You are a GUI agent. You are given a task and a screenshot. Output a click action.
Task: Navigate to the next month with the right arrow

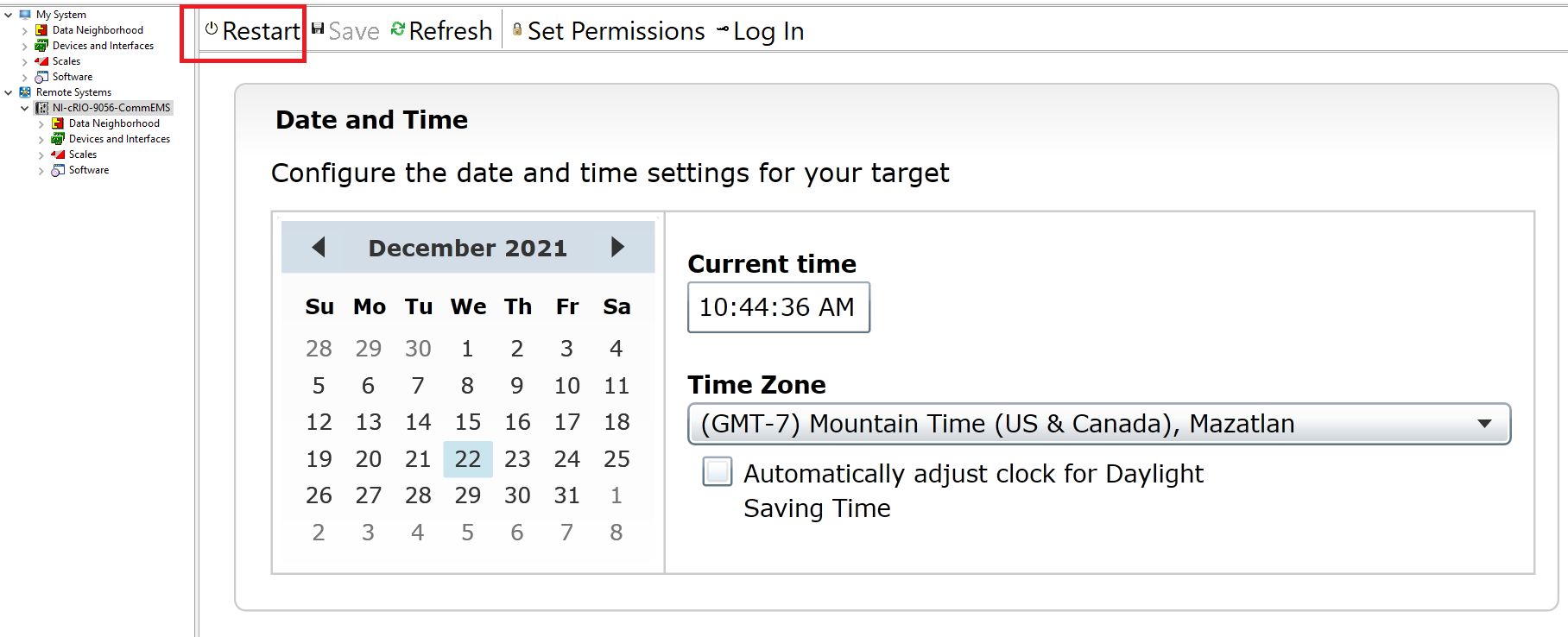tap(617, 247)
